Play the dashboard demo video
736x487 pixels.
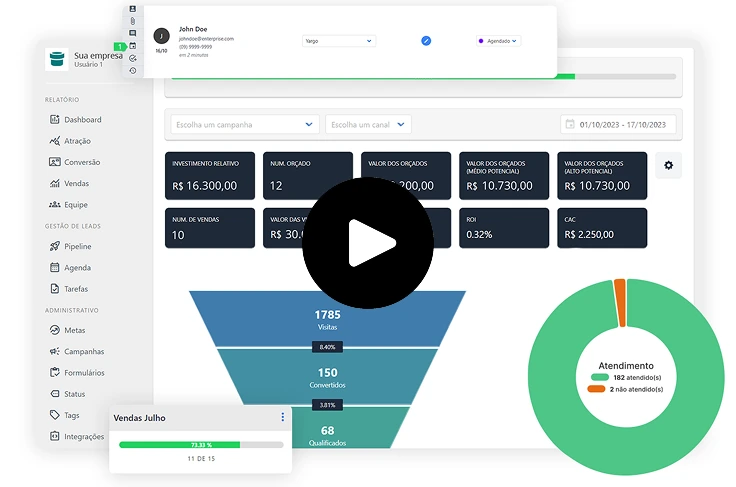(x=367, y=243)
